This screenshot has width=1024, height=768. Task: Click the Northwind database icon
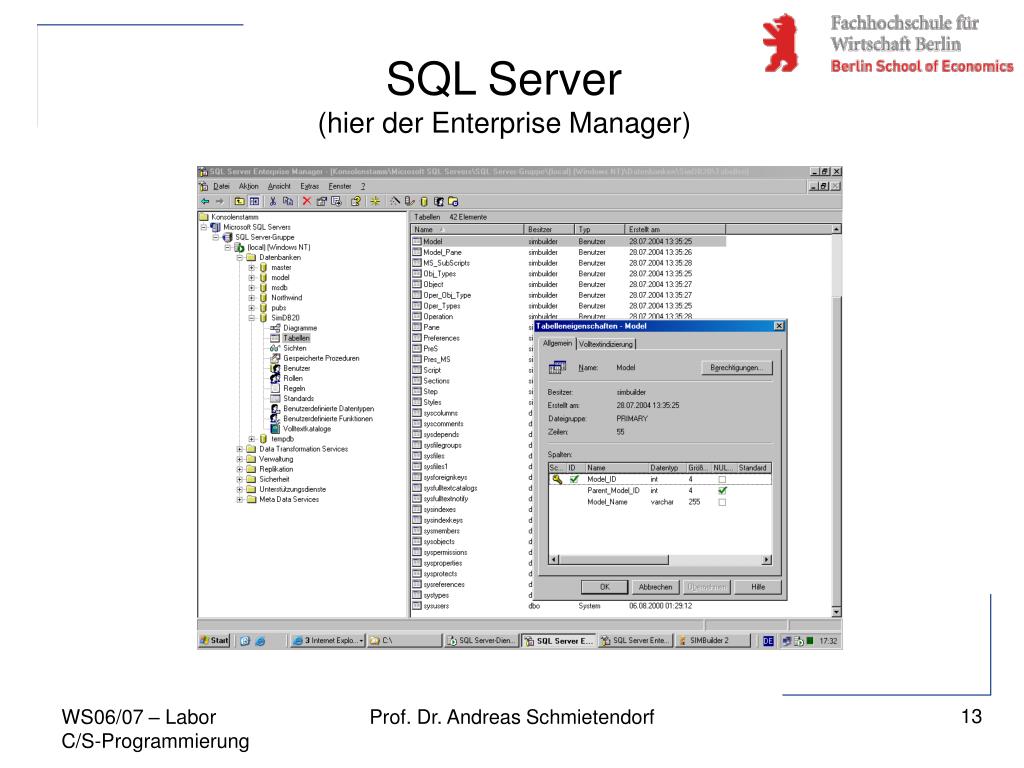pos(263,298)
